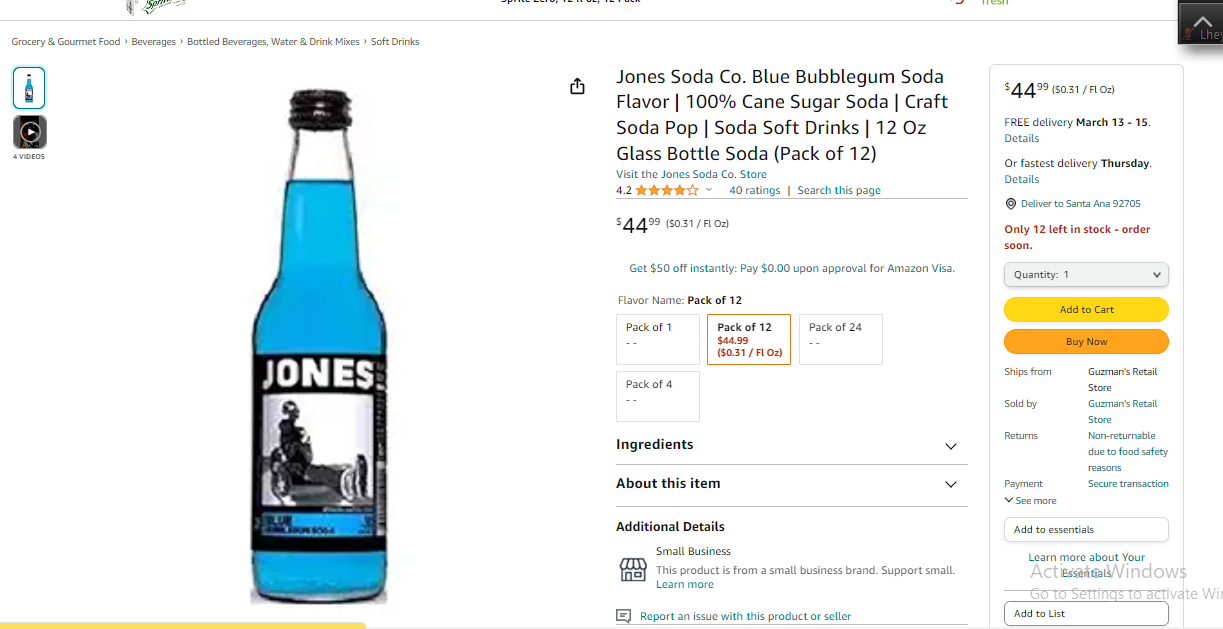Click the report issue speech bubble icon
1223x629 pixels.
[x=624, y=616]
